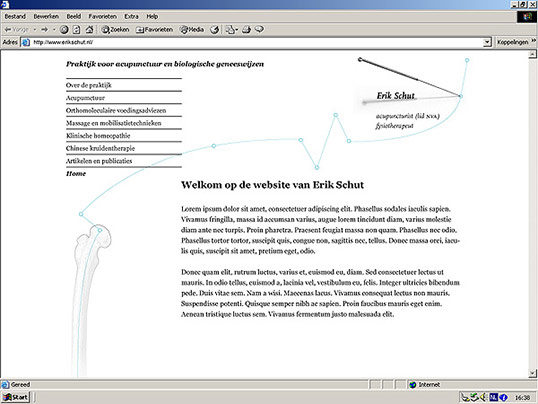This screenshot has height=404, width=538.
Task: Open the Artikelen en publicaties link
Action: (x=99, y=161)
